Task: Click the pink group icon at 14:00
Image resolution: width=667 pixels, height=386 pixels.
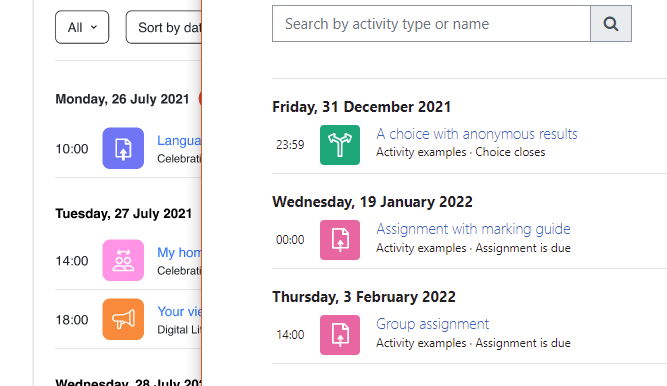Action: pyautogui.click(x=123, y=260)
